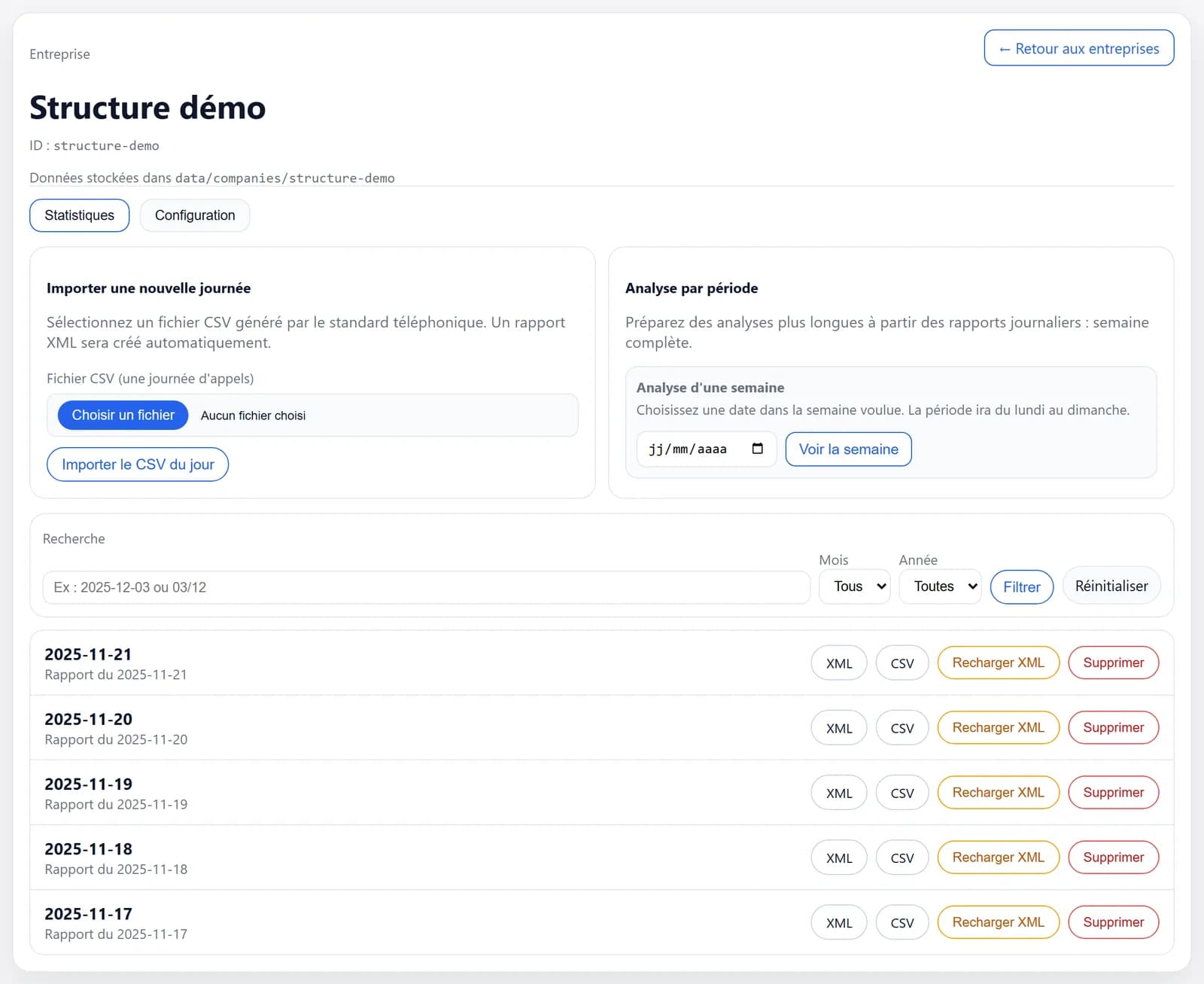Delete the 2025-11-19 report with Supprimer

[1114, 792]
